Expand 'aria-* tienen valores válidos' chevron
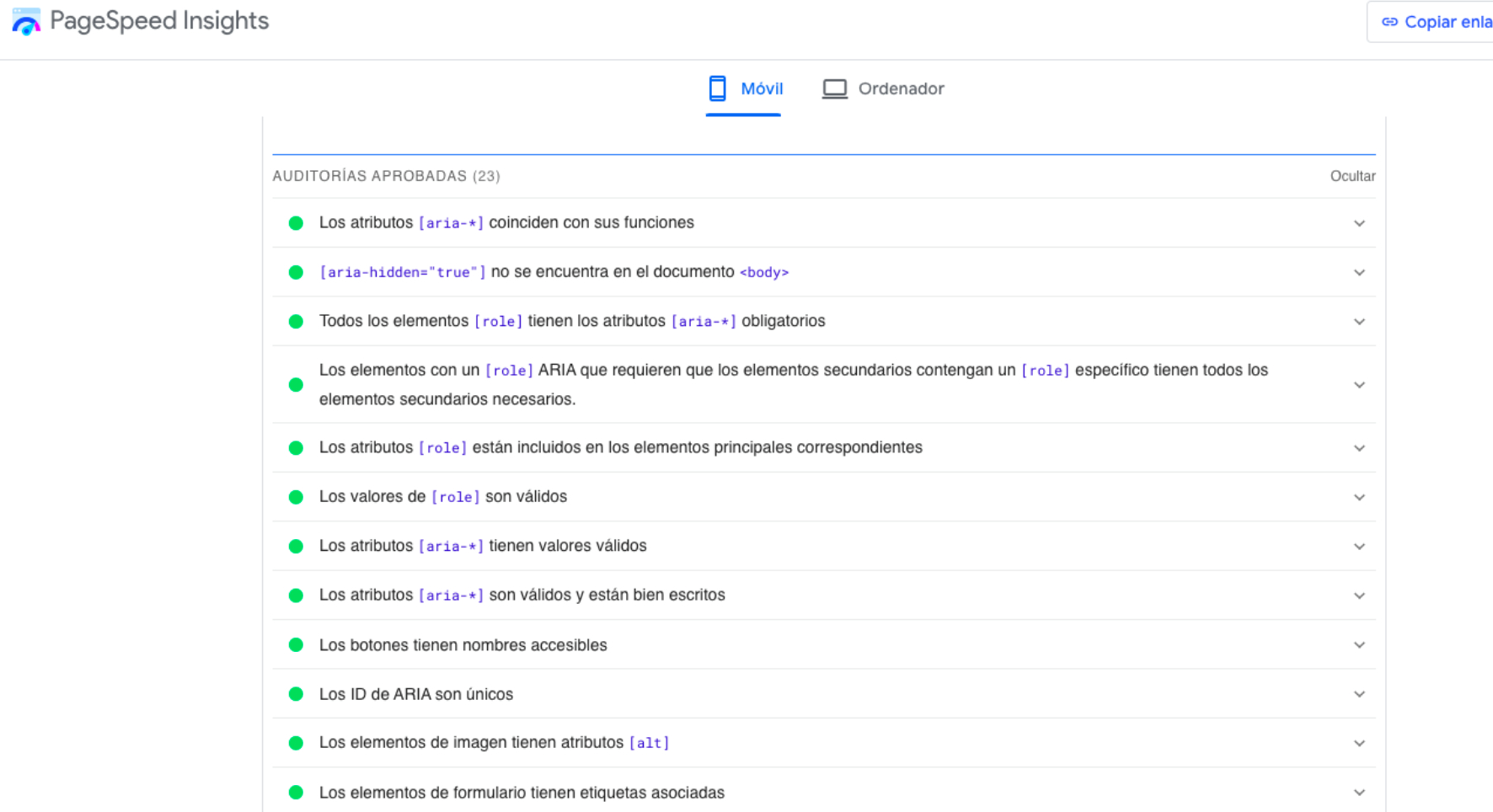 [1359, 547]
